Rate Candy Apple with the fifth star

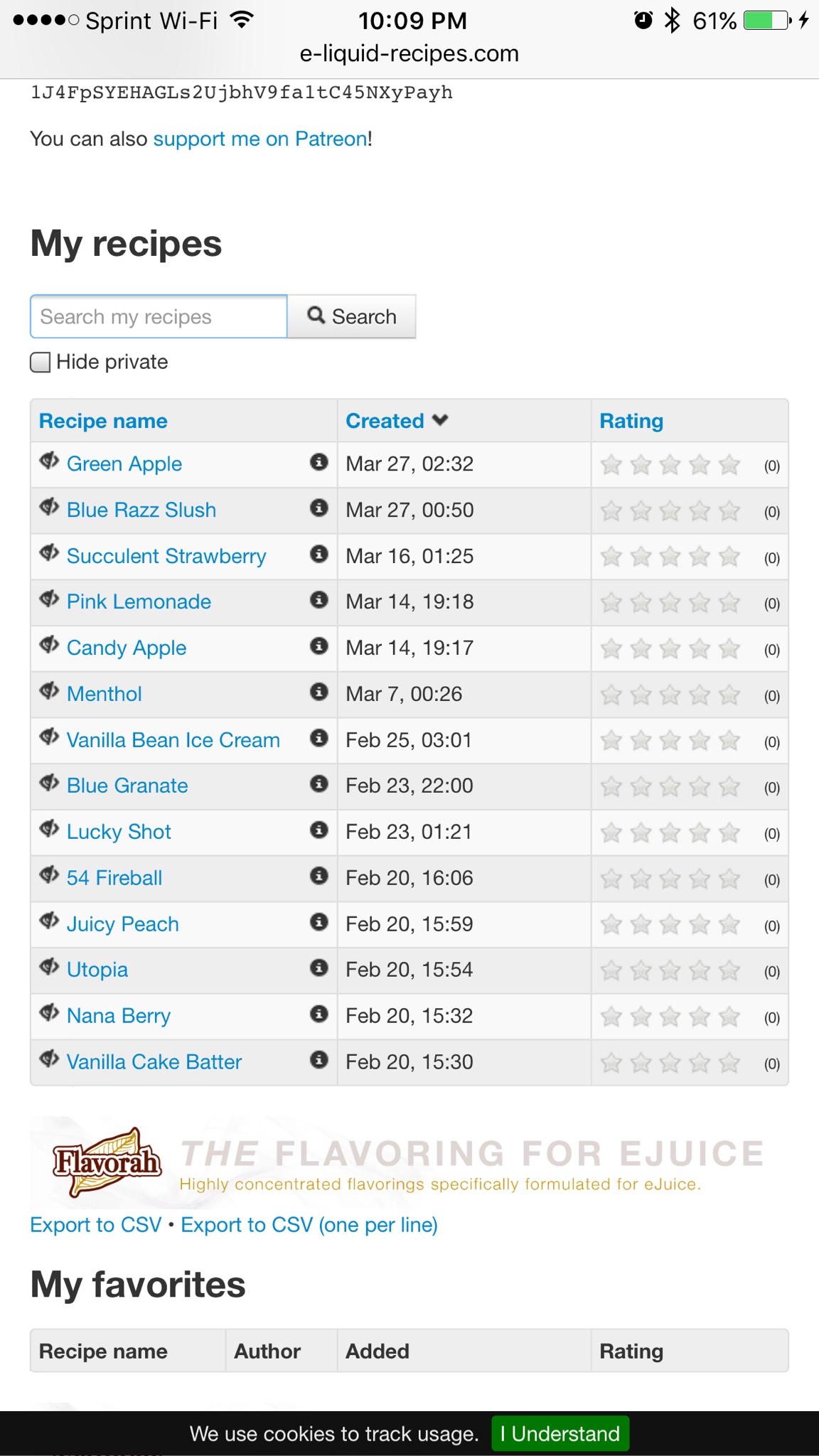point(729,649)
